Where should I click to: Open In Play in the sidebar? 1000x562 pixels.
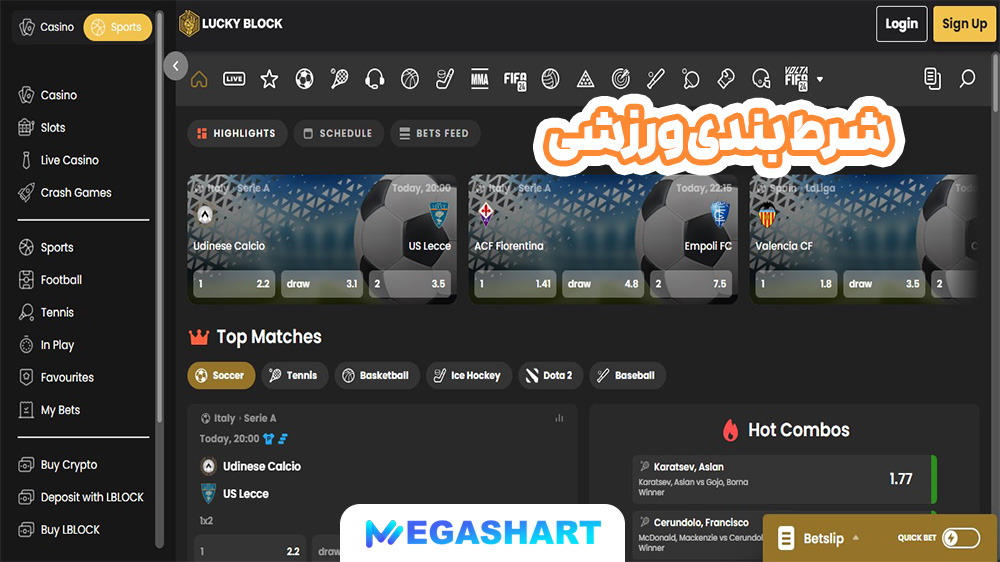(x=47, y=344)
